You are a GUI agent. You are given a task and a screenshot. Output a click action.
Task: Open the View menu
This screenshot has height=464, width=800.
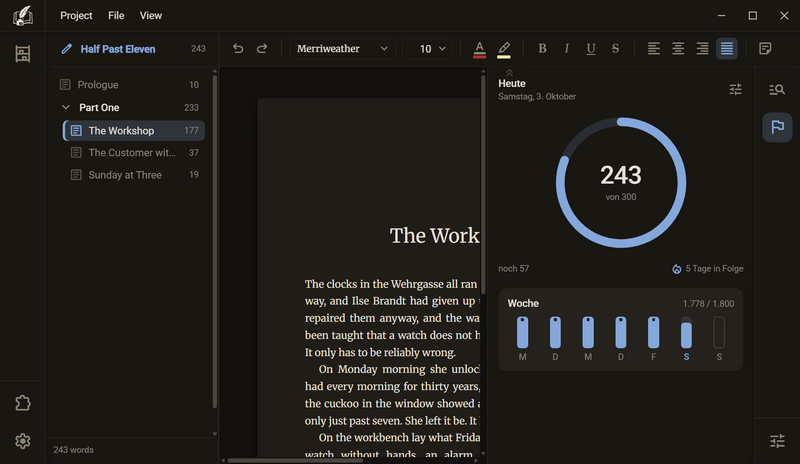(151, 16)
